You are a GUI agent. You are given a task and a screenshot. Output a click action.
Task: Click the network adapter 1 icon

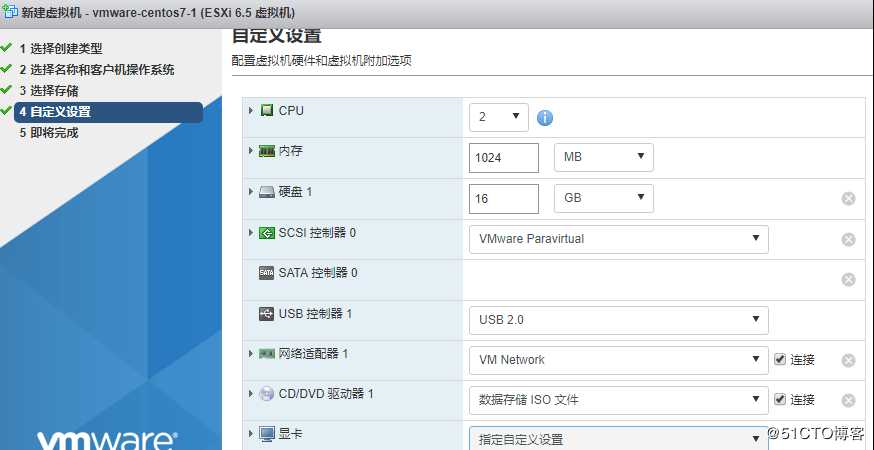(x=267, y=354)
